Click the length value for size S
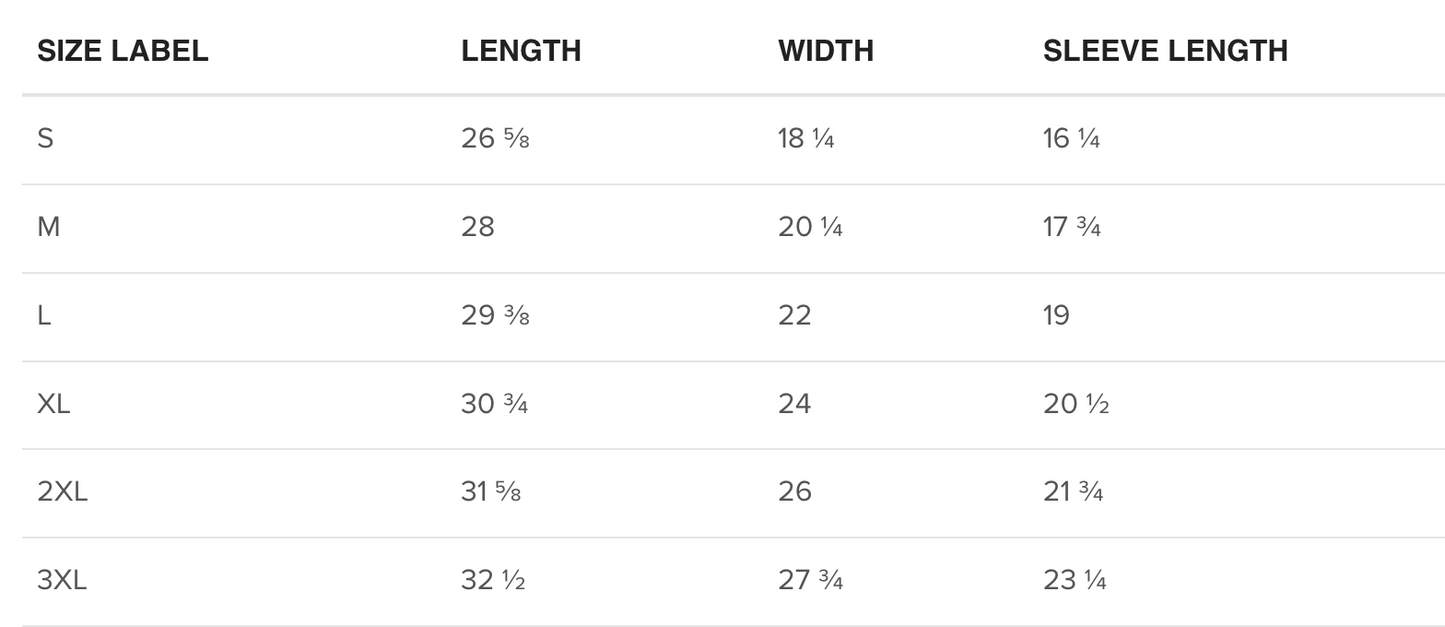The height and width of the screenshot is (627, 1445). 495,139
